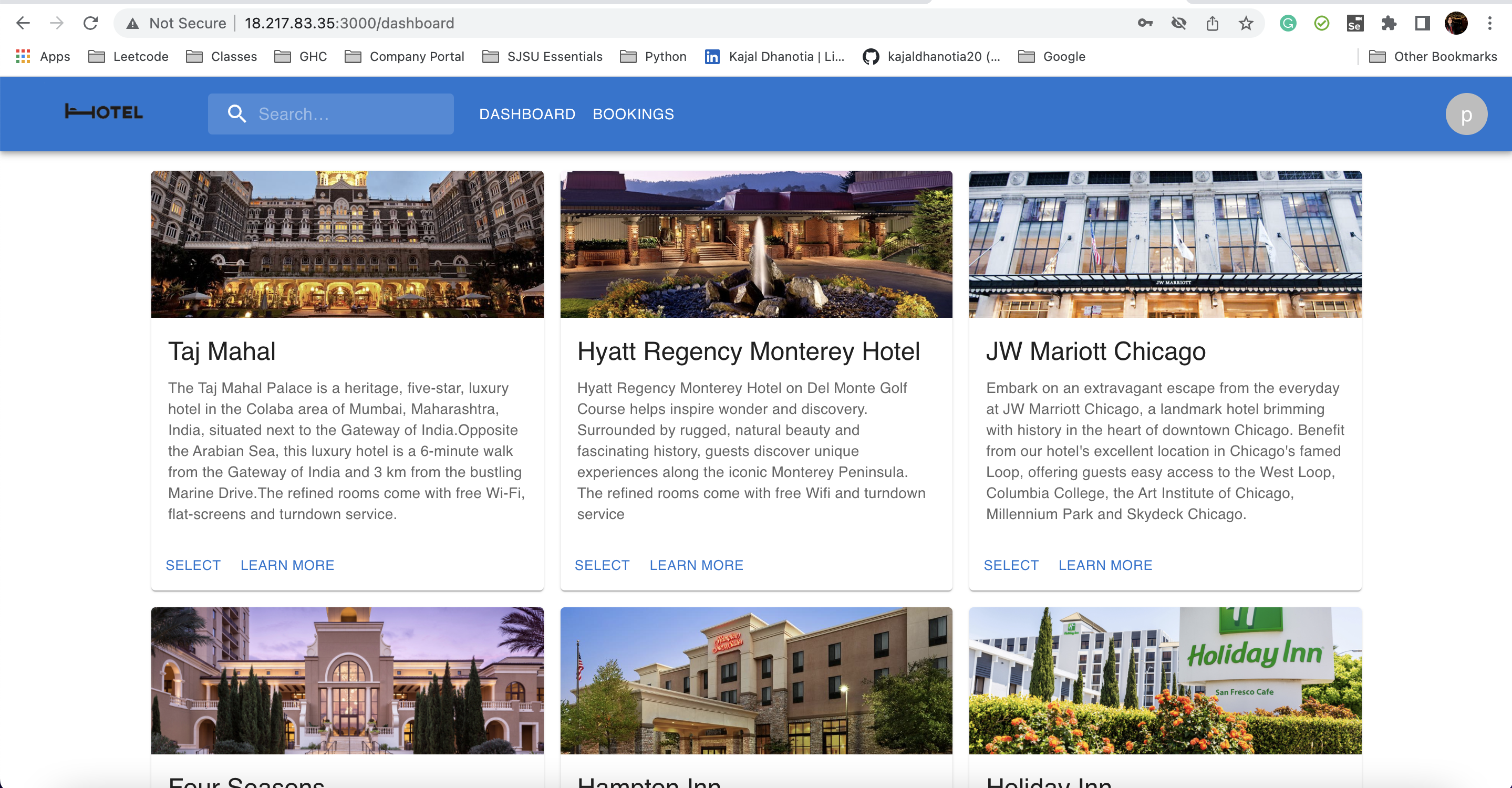
Task: Bookmark page with the star icon
Action: coord(1246,24)
